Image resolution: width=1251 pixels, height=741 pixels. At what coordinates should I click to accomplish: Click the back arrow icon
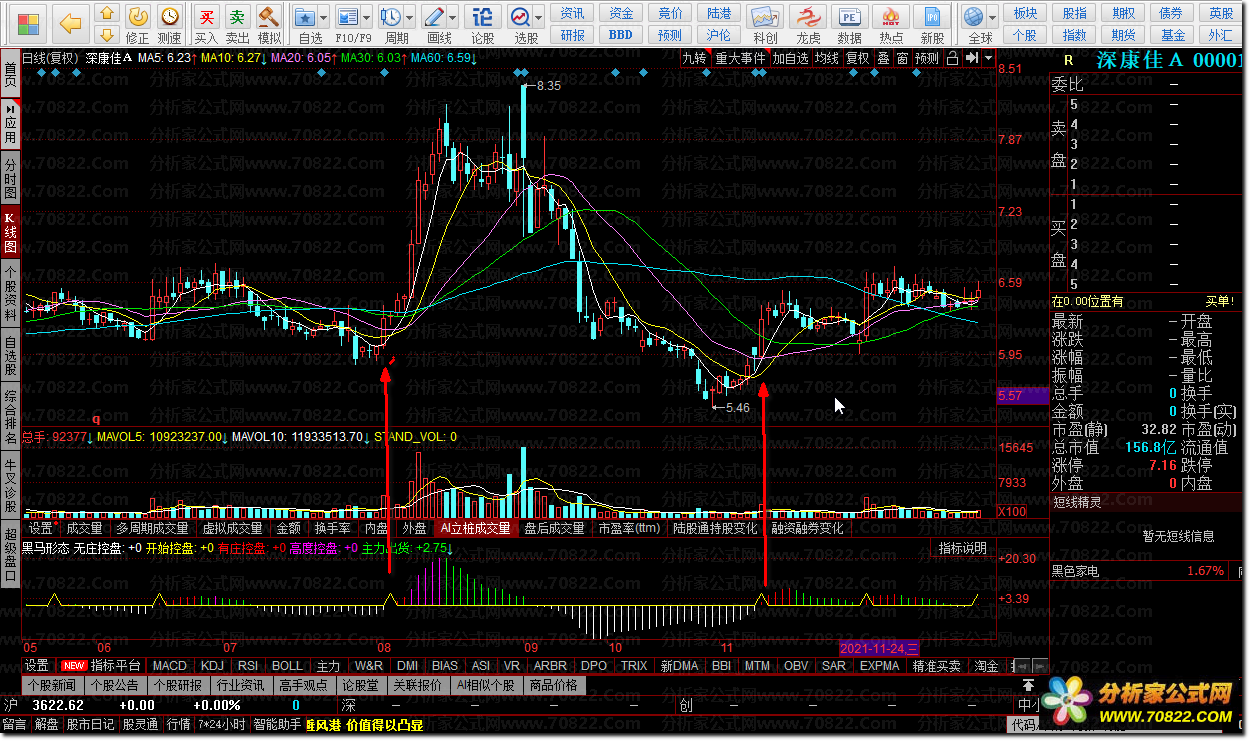(x=70, y=22)
